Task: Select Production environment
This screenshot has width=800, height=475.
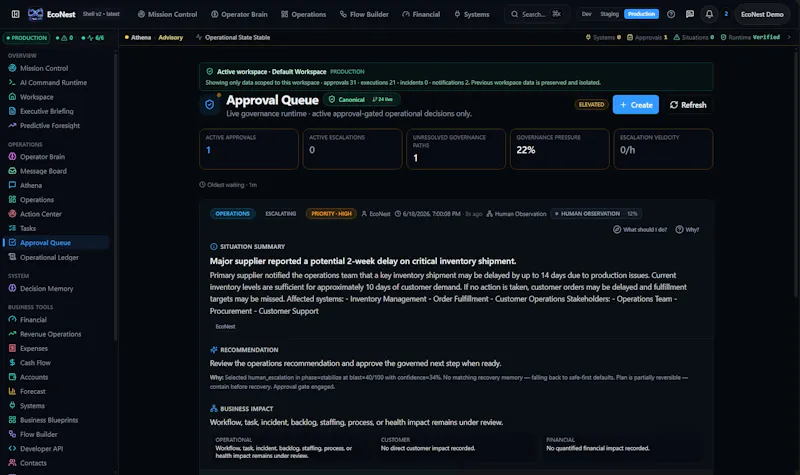Action: 641,14
